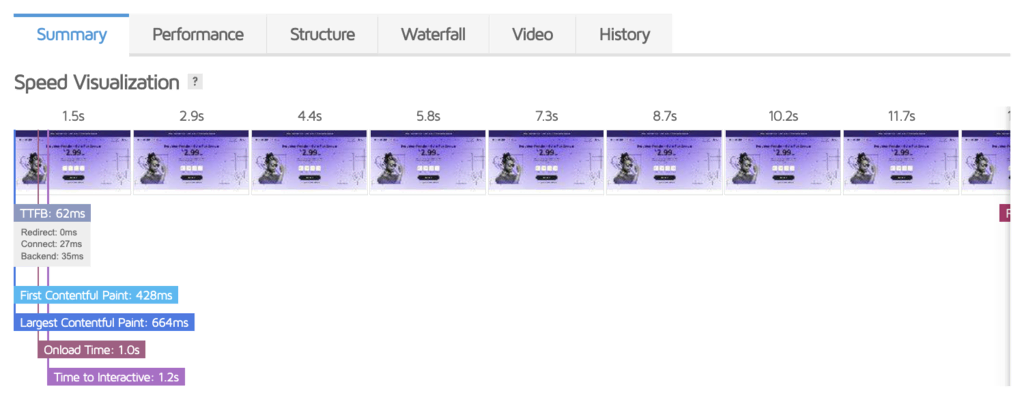The width and height of the screenshot is (1024, 419).
Task: Open the History tab
Action: [624, 35]
